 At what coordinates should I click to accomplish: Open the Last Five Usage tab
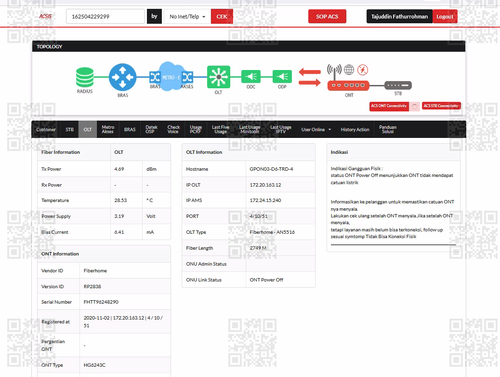[x=220, y=129]
